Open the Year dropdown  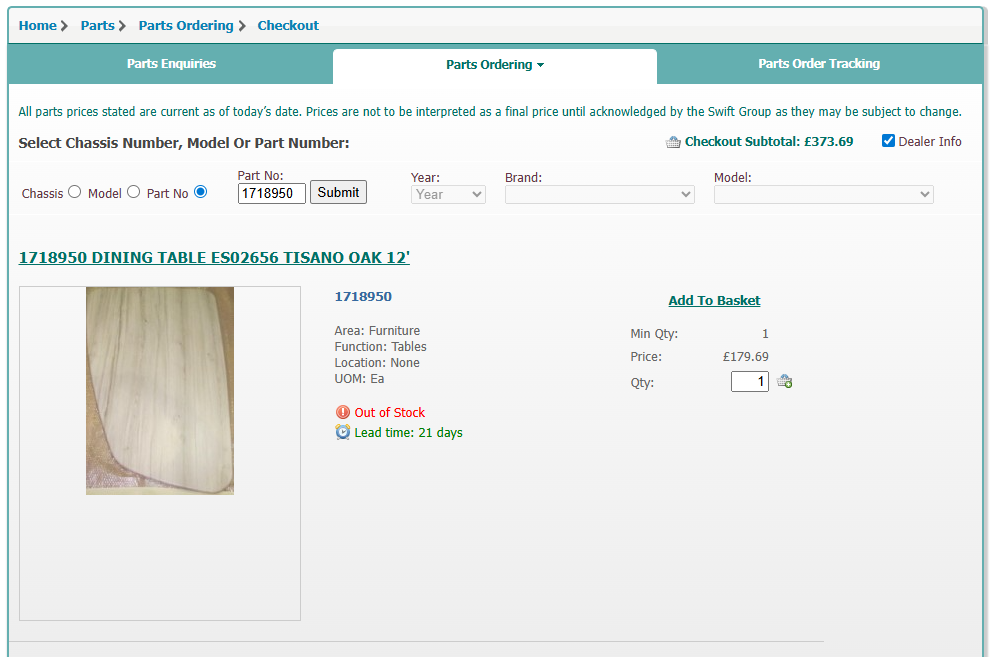pyautogui.click(x=448, y=195)
